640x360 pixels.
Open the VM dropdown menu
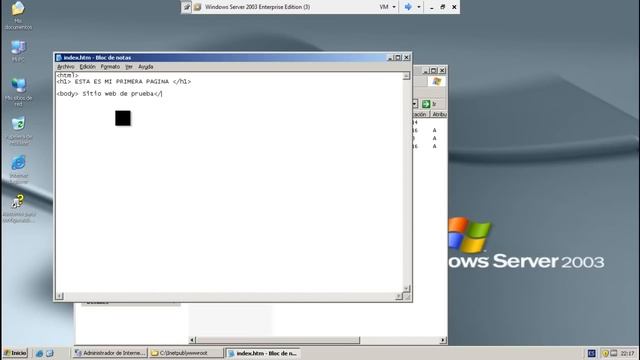pyautogui.click(x=388, y=7)
